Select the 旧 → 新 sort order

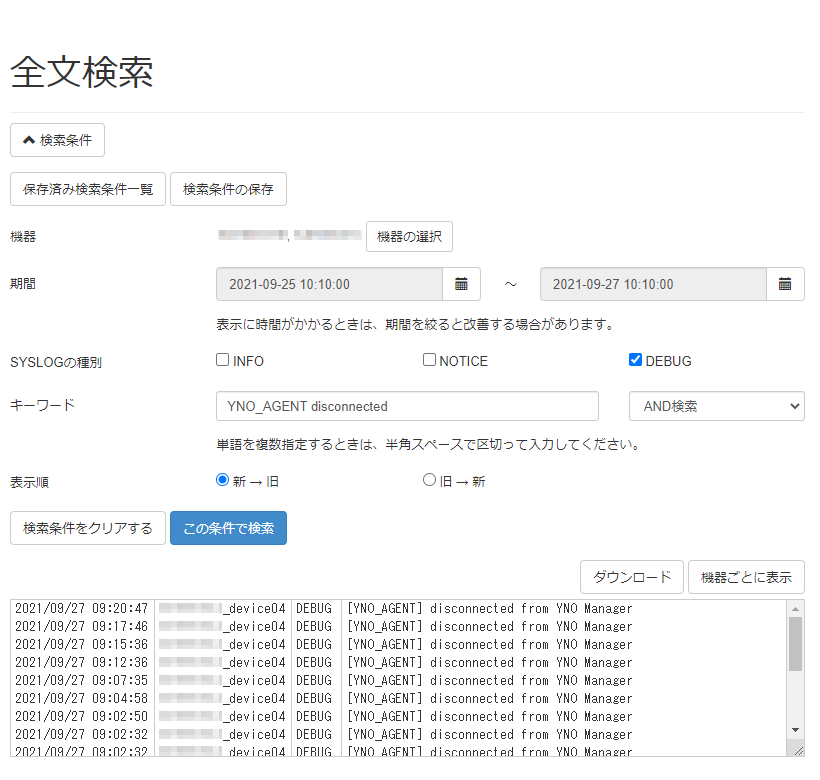pos(429,480)
